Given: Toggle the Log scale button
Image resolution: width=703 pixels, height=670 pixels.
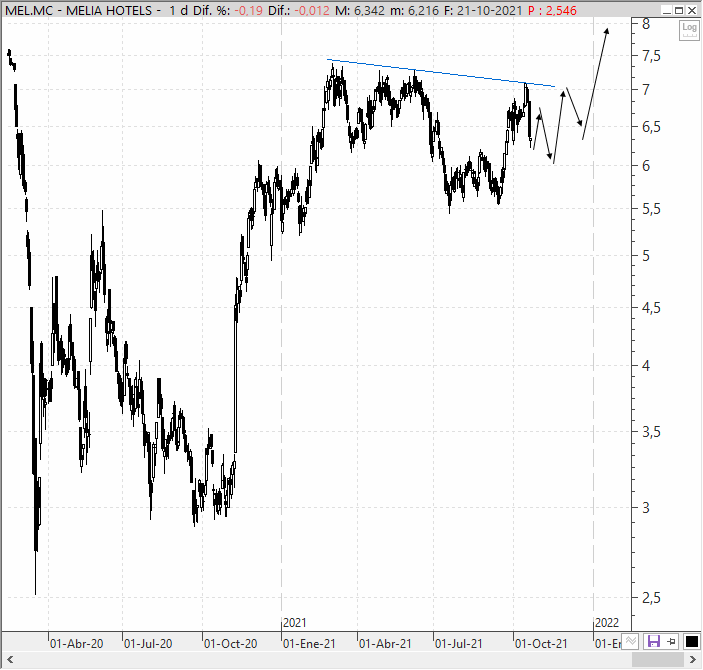Looking at the screenshot, I should [x=689, y=30].
